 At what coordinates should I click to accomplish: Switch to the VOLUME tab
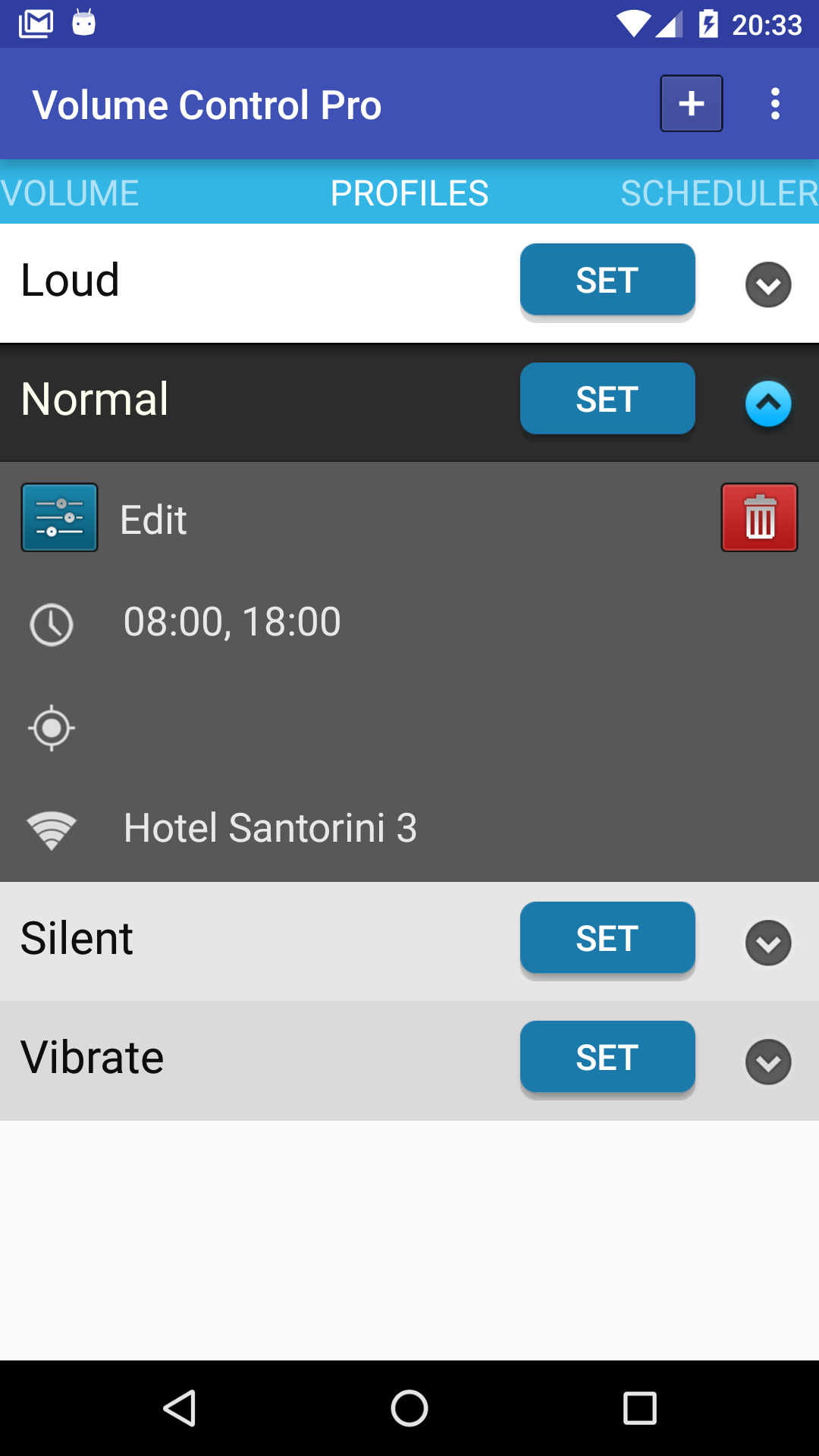(70, 193)
